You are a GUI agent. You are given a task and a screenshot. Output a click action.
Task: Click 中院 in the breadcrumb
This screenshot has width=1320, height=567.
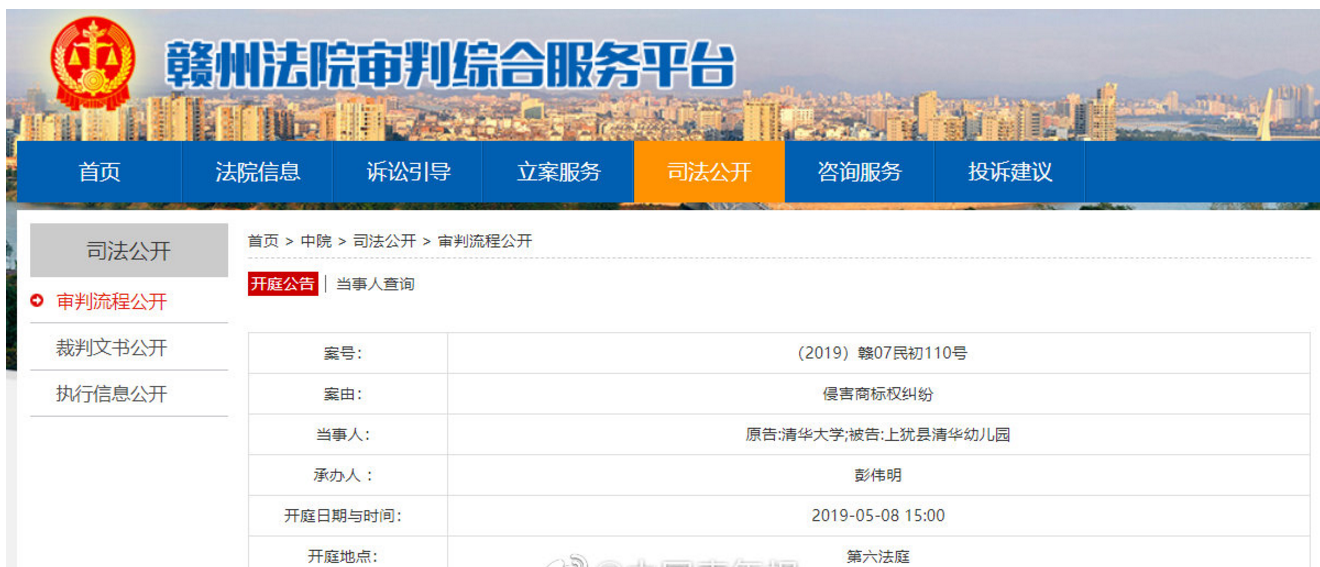tap(316, 241)
